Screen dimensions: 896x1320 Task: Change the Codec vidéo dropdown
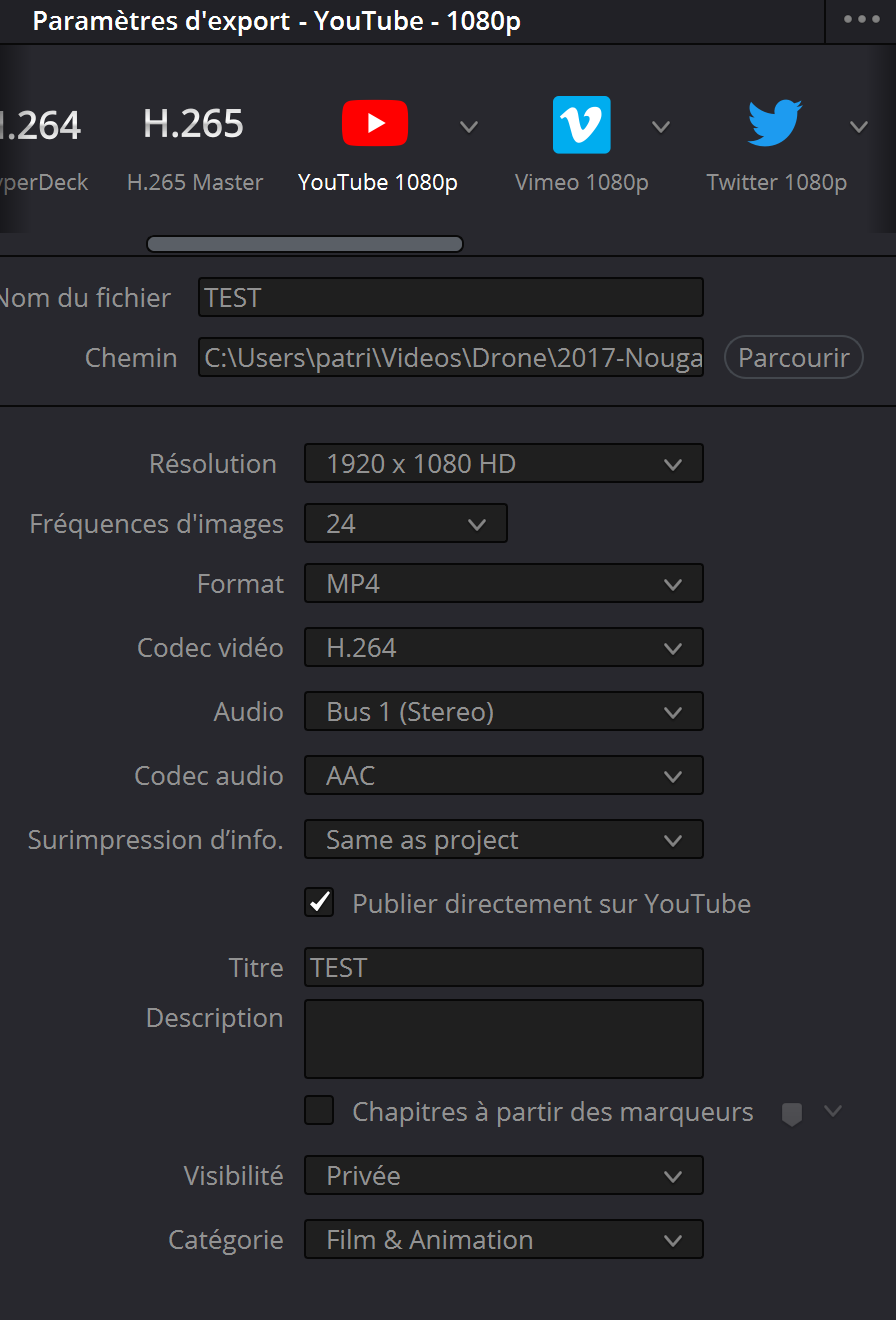point(503,648)
